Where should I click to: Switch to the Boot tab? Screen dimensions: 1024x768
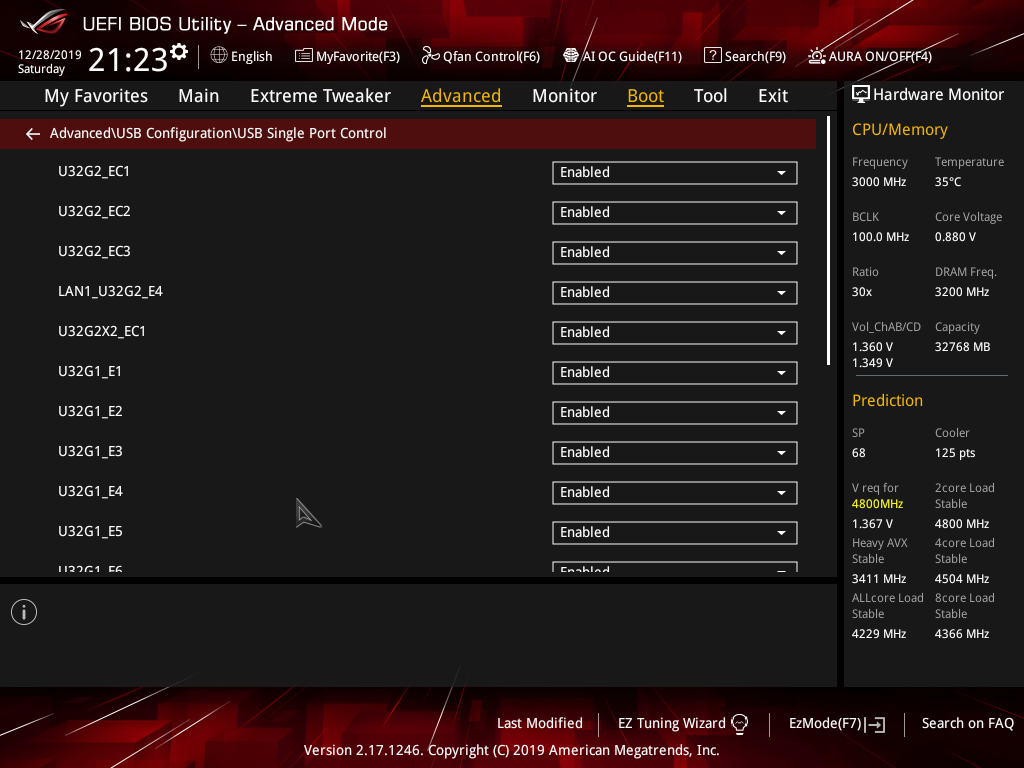[645, 96]
